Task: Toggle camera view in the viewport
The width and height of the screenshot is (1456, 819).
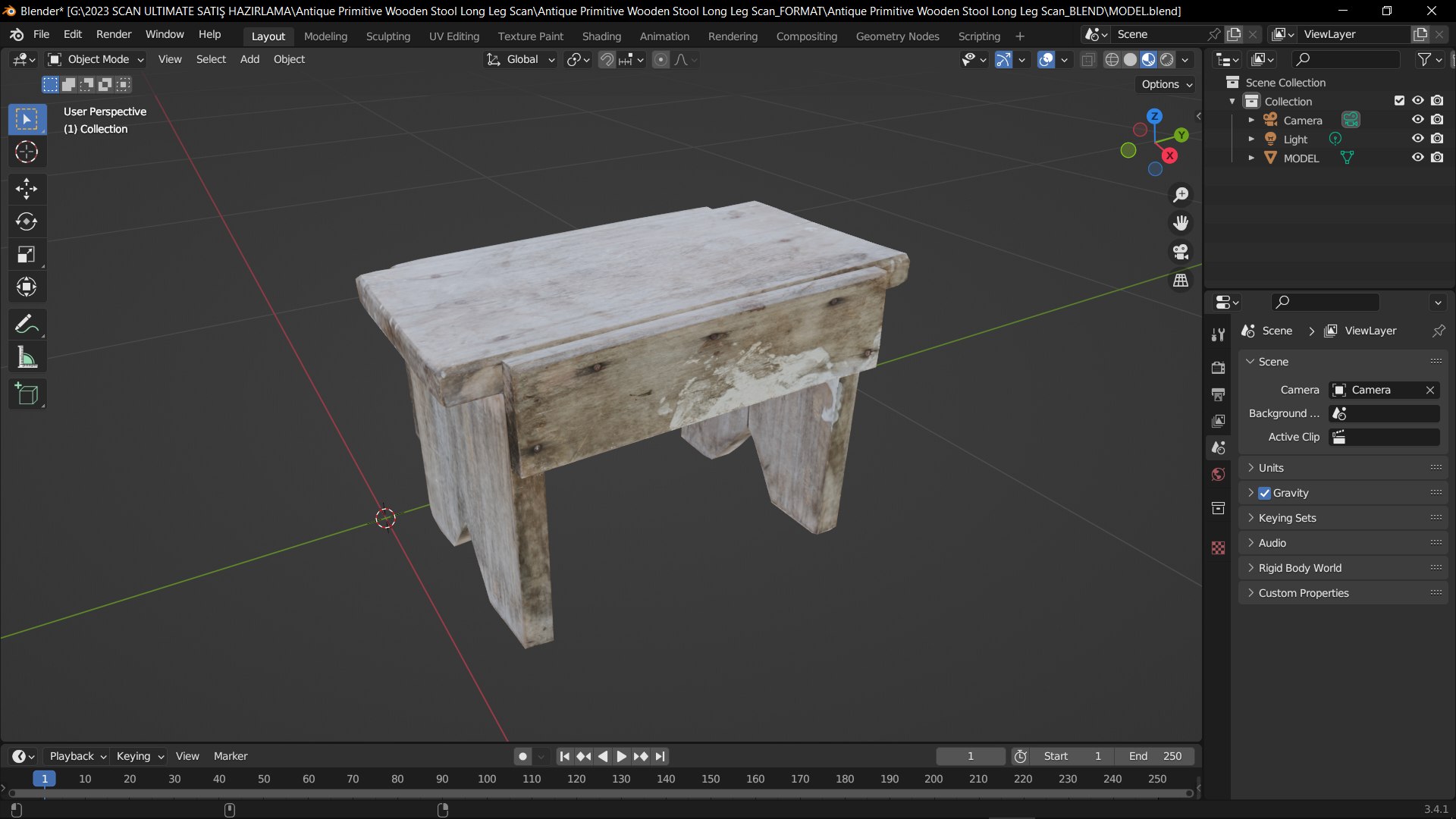Action: coord(1181,252)
